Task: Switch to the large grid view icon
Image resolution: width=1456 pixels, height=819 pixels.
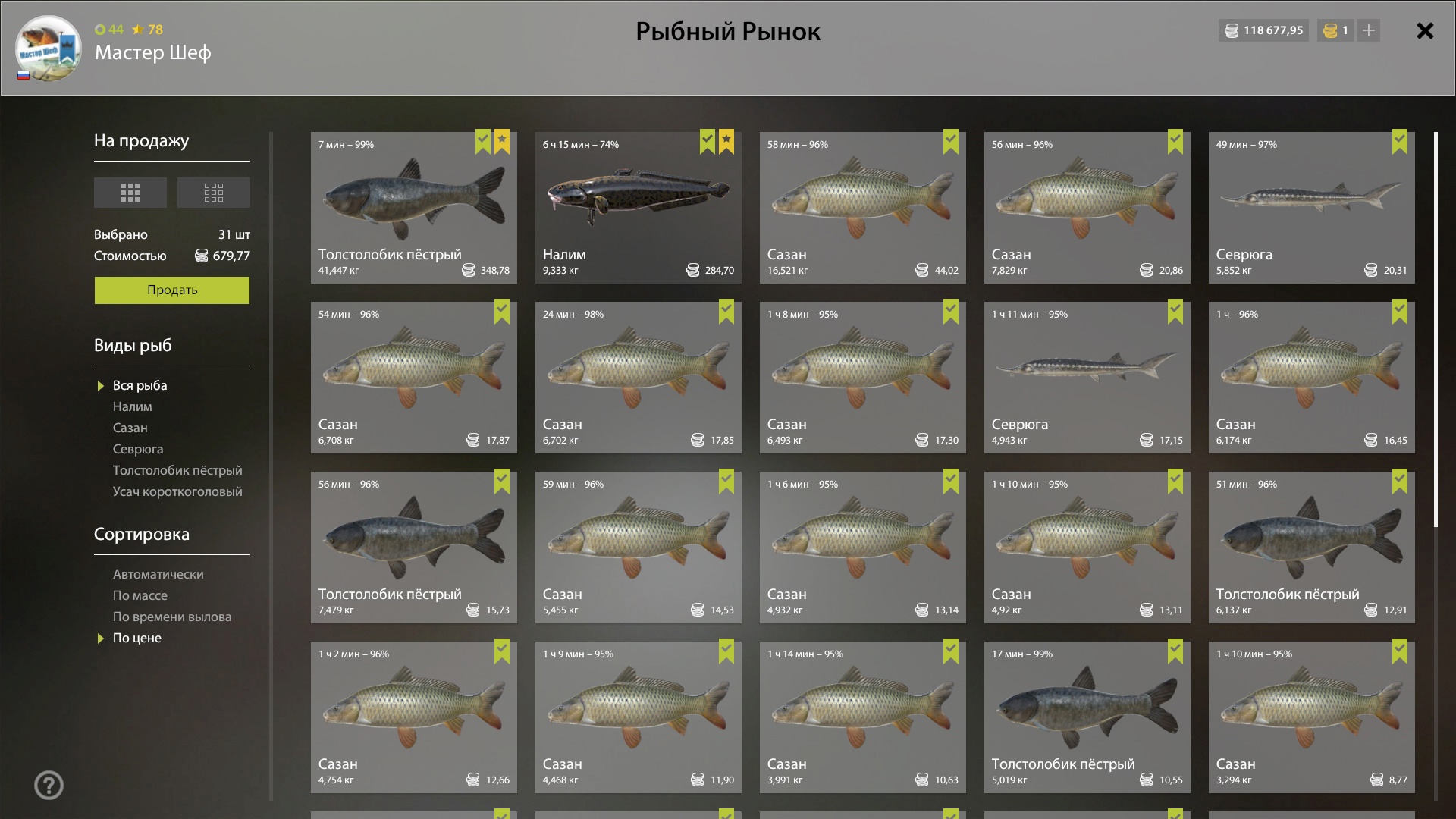Action: coord(130,193)
